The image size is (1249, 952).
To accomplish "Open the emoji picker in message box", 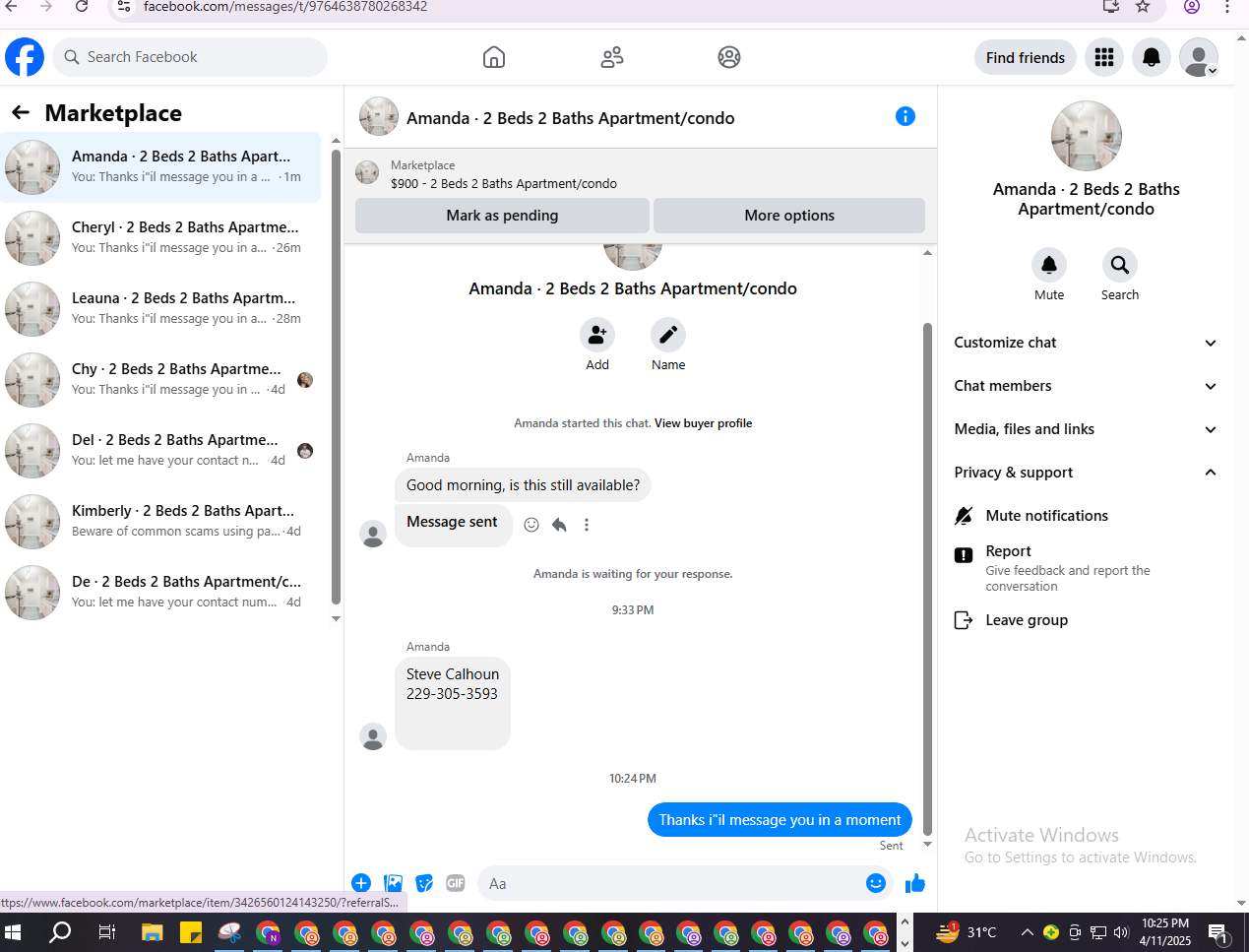I will (876, 883).
